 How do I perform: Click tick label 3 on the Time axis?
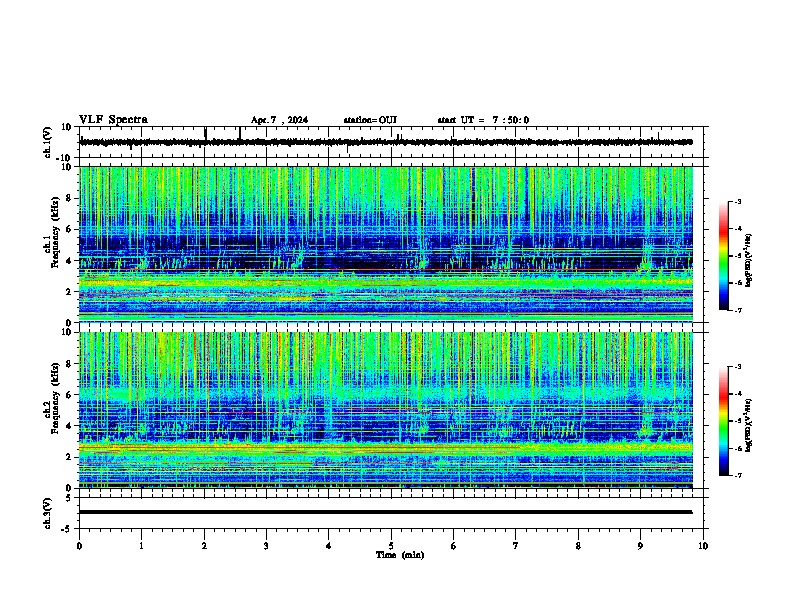pyautogui.click(x=266, y=546)
